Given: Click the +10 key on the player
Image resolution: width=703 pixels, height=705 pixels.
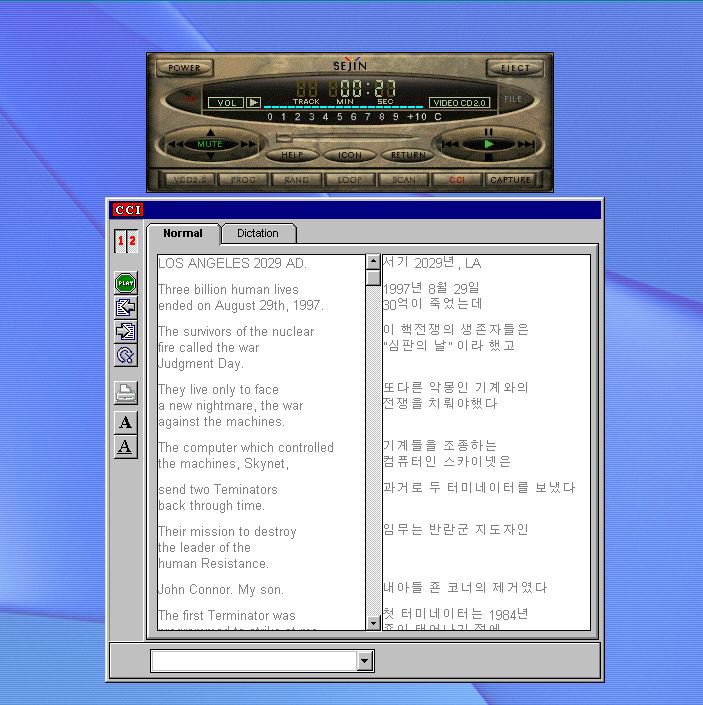Looking at the screenshot, I should 417,116.
